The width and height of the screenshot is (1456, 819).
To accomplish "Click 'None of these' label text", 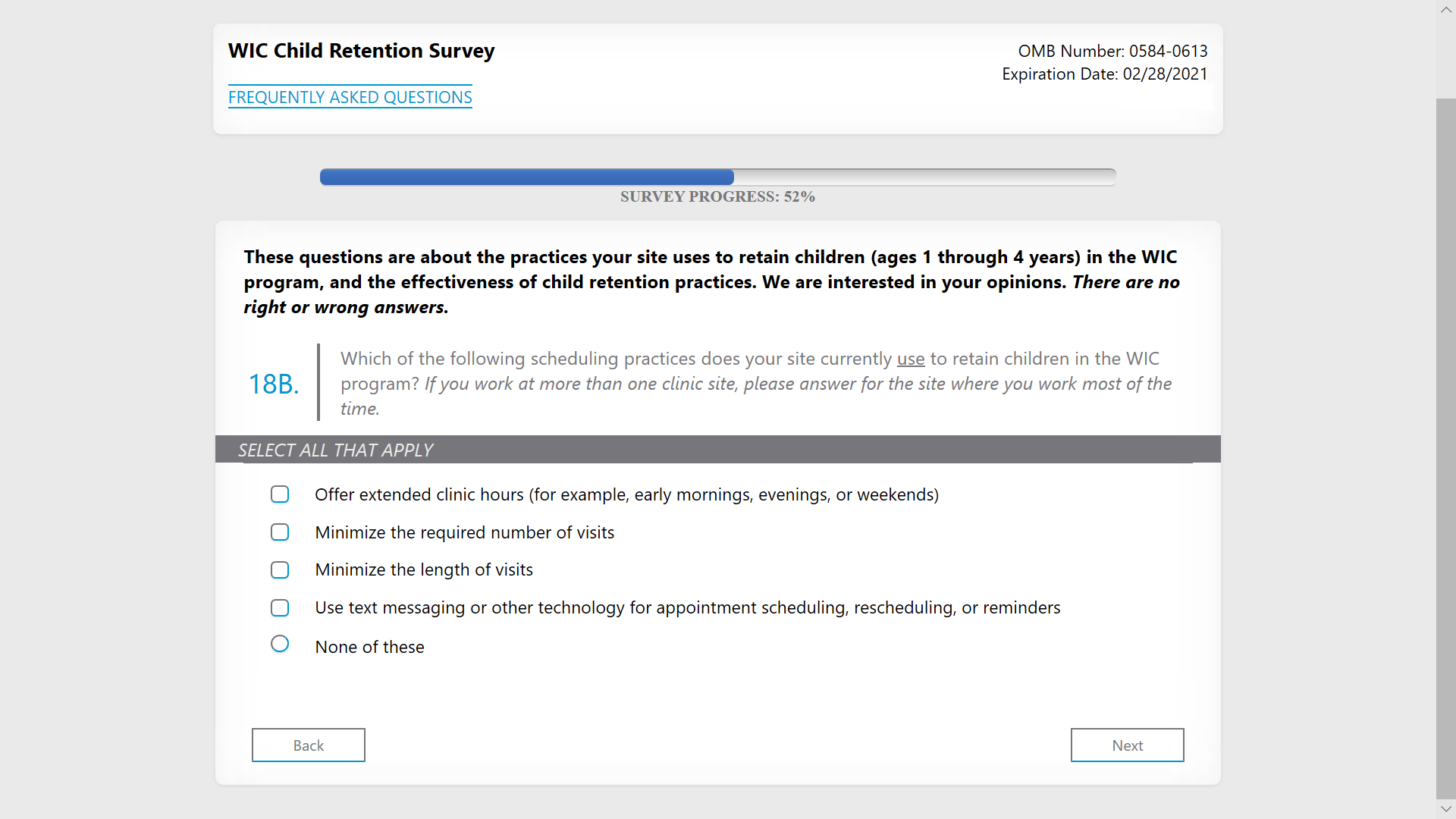I will click(x=369, y=647).
